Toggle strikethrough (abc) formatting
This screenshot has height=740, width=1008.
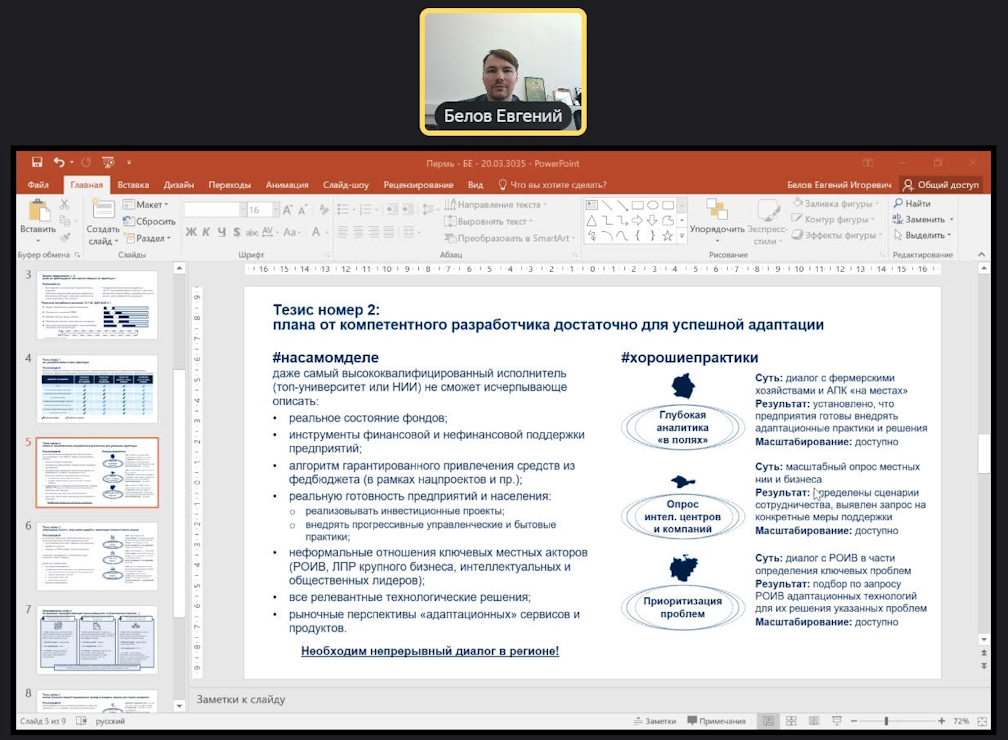pos(252,232)
